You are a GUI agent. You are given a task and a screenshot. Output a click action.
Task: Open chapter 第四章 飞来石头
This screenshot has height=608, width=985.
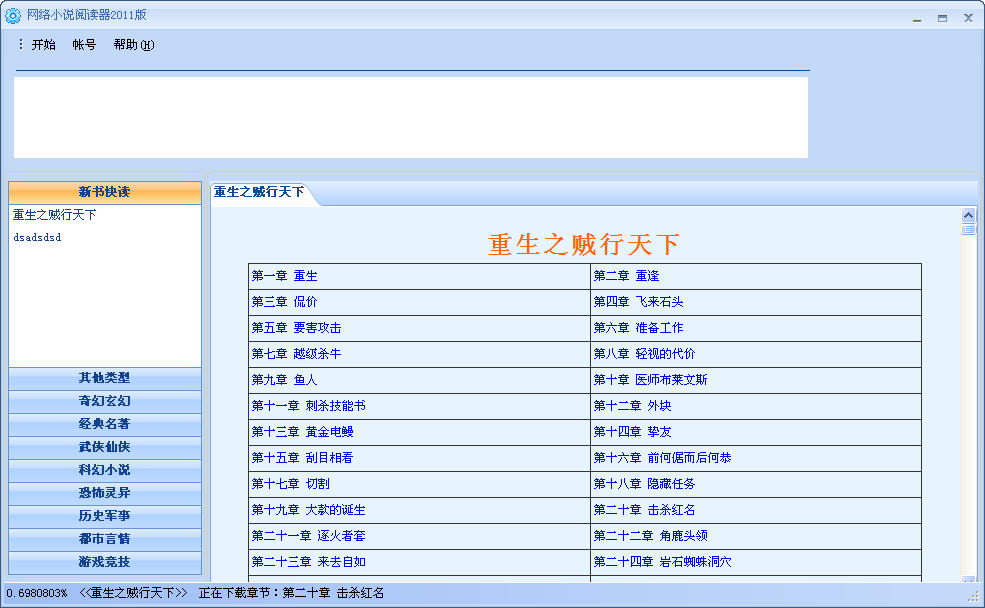pyautogui.click(x=638, y=302)
